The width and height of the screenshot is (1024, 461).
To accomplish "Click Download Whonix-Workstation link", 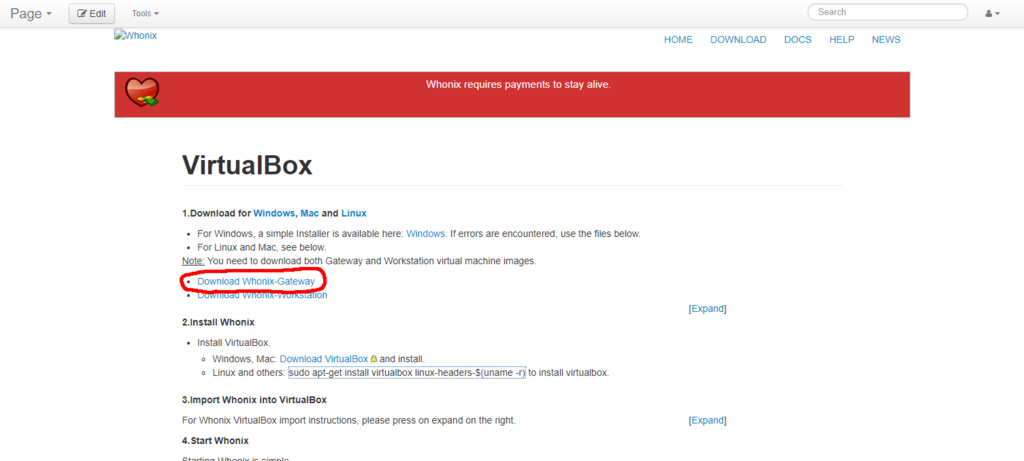I will (x=262, y=295).
